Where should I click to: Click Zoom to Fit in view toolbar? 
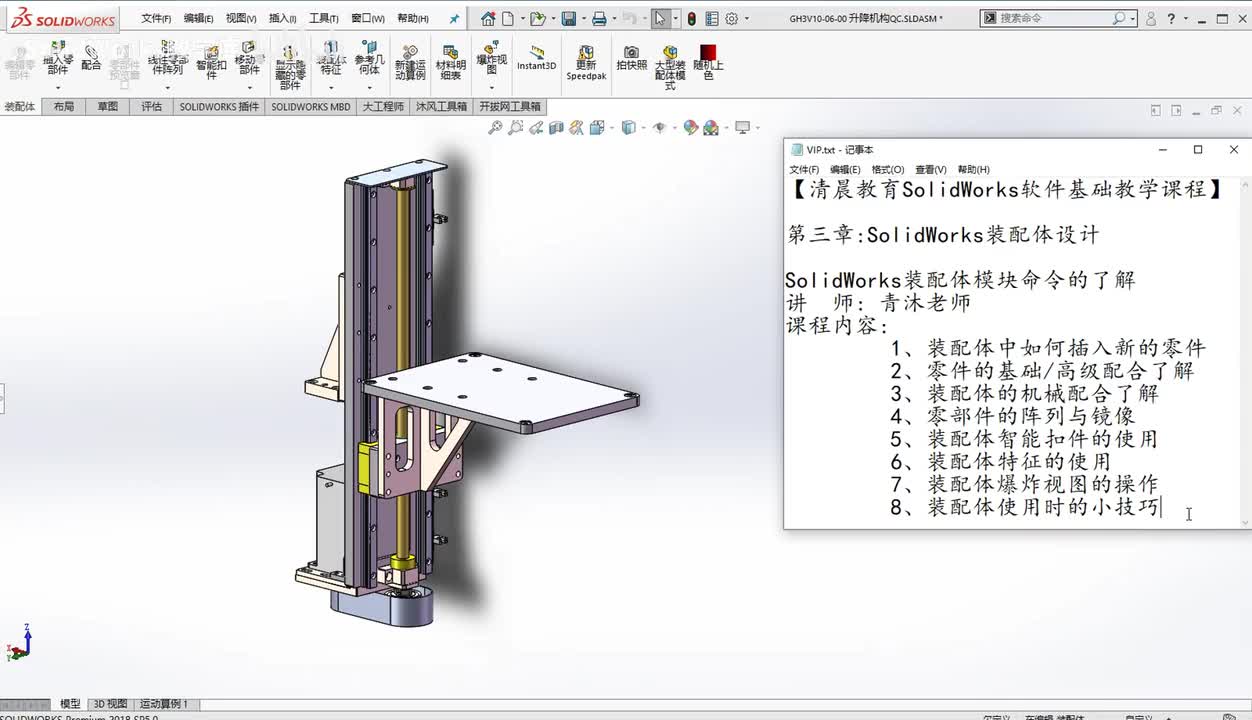tap(495, 127)
